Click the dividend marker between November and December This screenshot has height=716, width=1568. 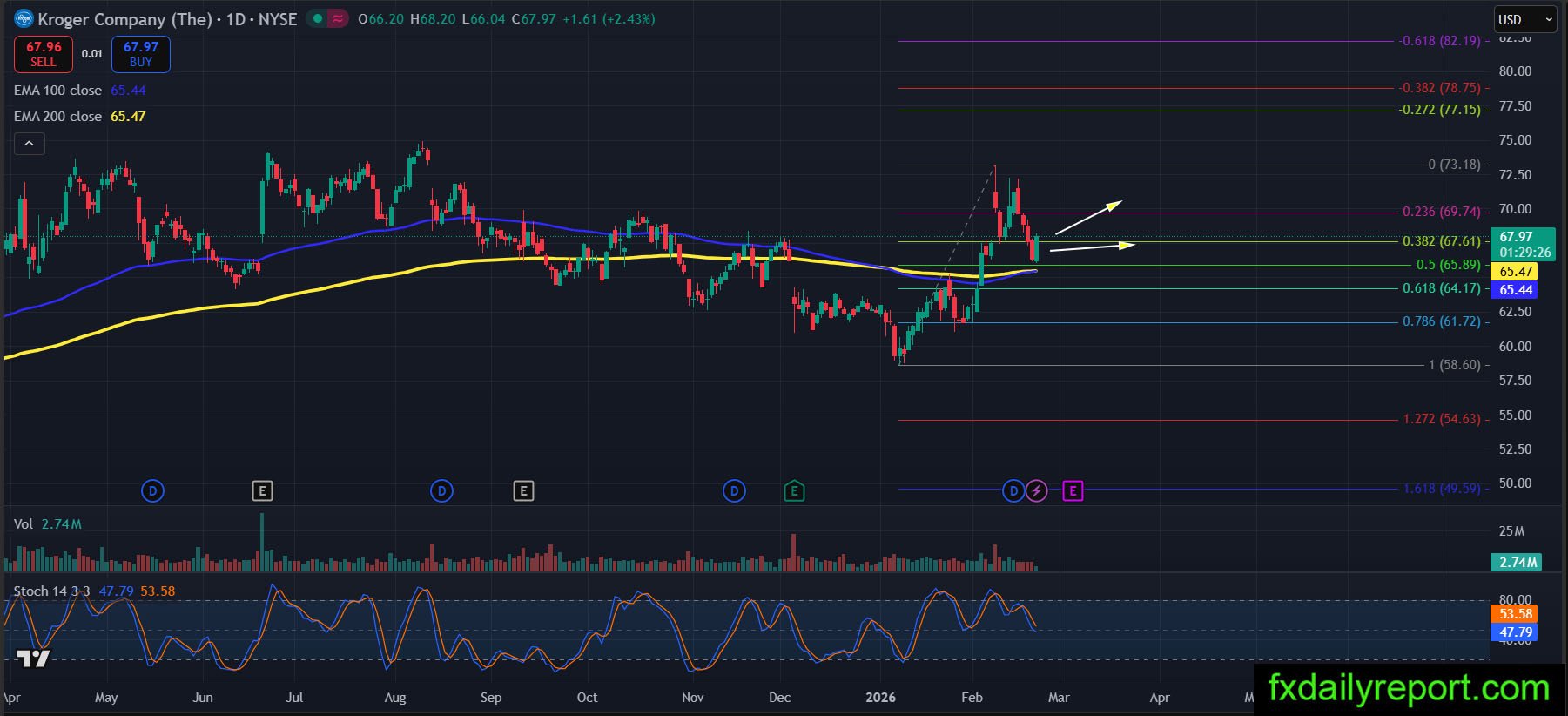734,491
